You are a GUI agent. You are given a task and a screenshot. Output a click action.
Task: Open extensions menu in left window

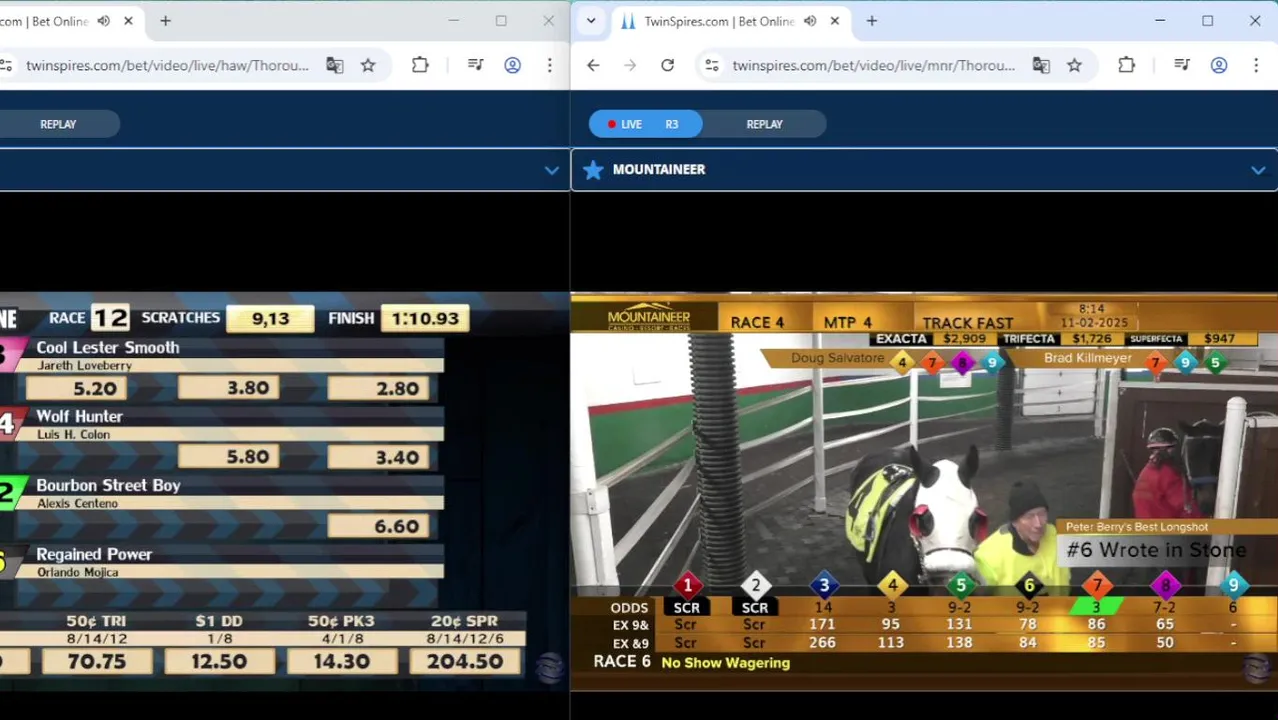tap(420, 65)
